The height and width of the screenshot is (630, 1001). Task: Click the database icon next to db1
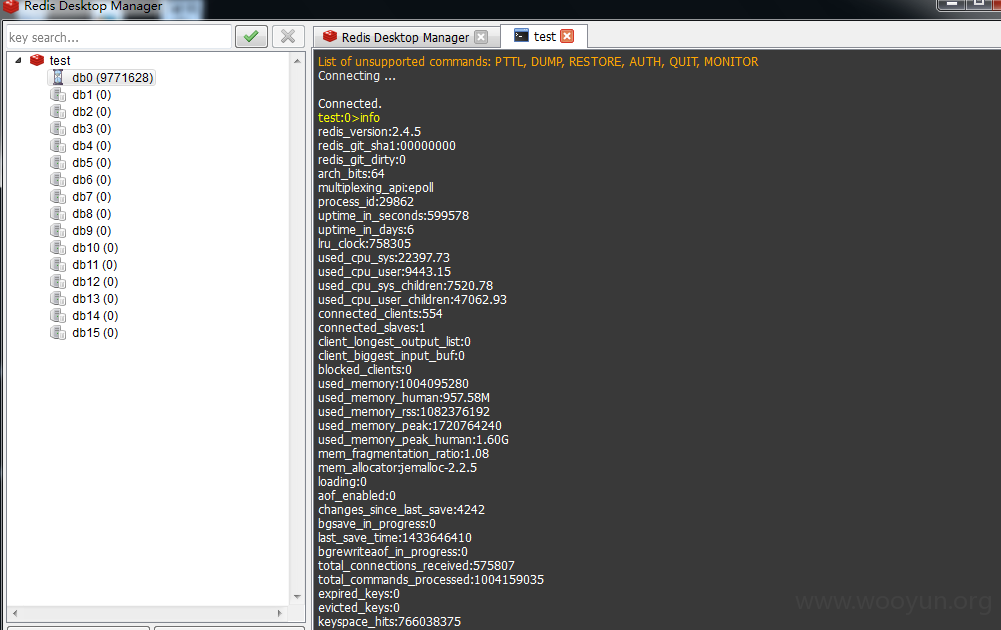[58, 94]
